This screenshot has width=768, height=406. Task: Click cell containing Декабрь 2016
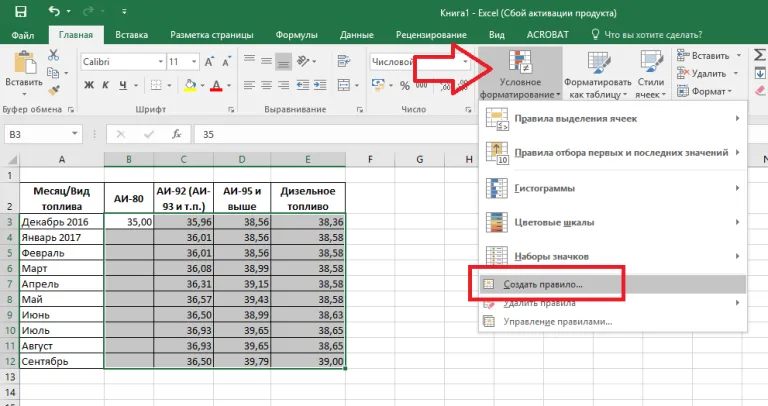pos(61,222)
